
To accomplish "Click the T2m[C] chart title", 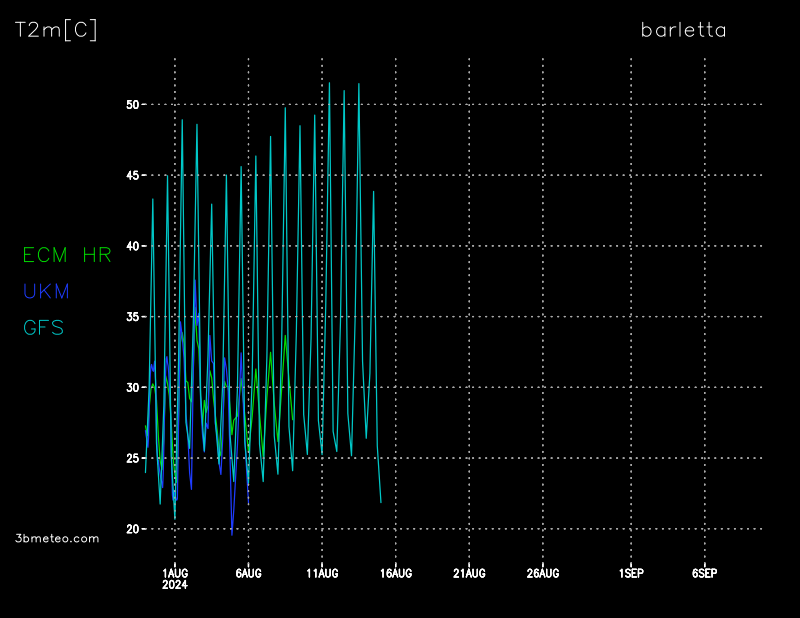I will pyautogui.click(x=56, y=30).
